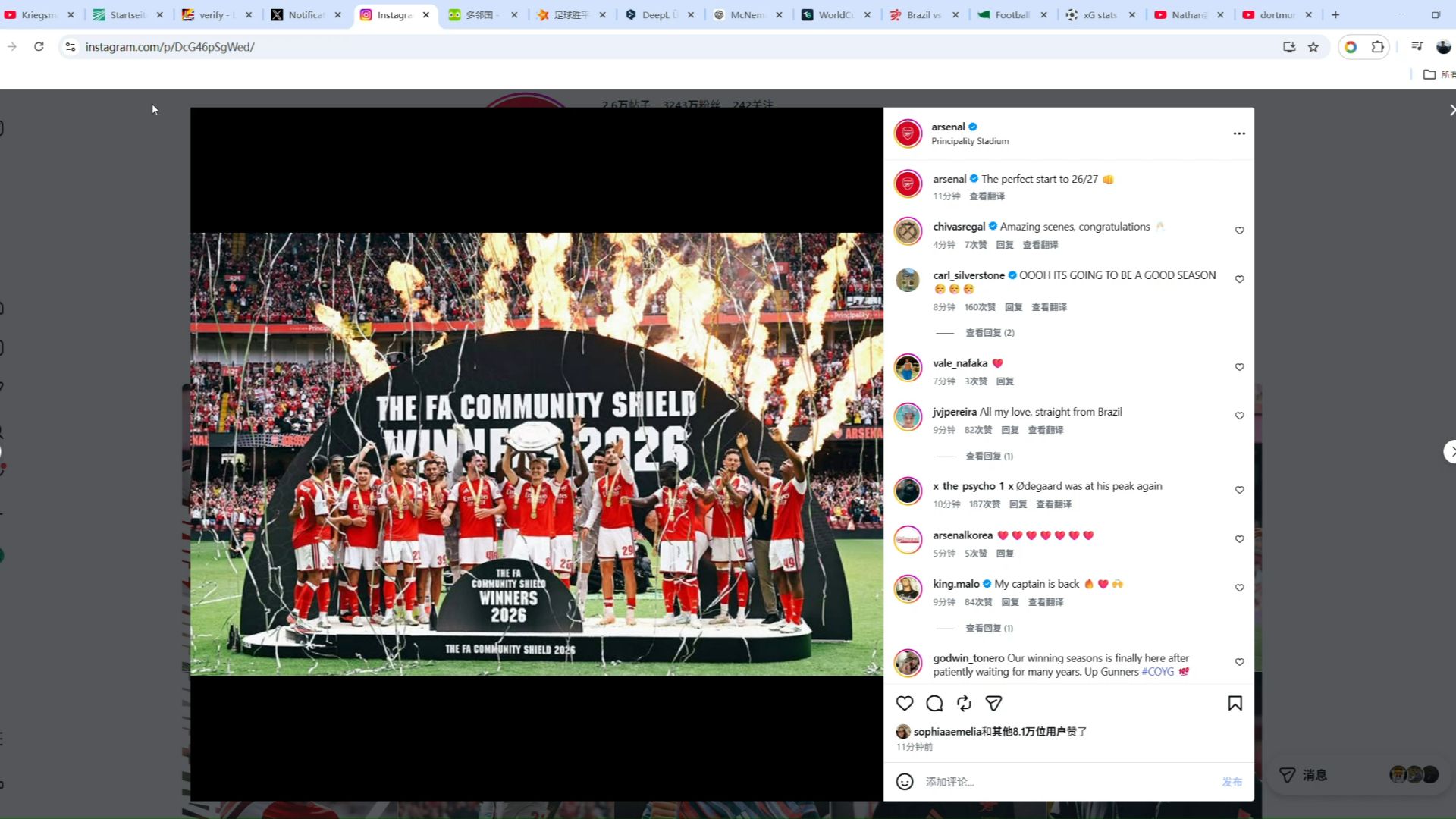Open chivasregal's profile avatar

[908, 231]
